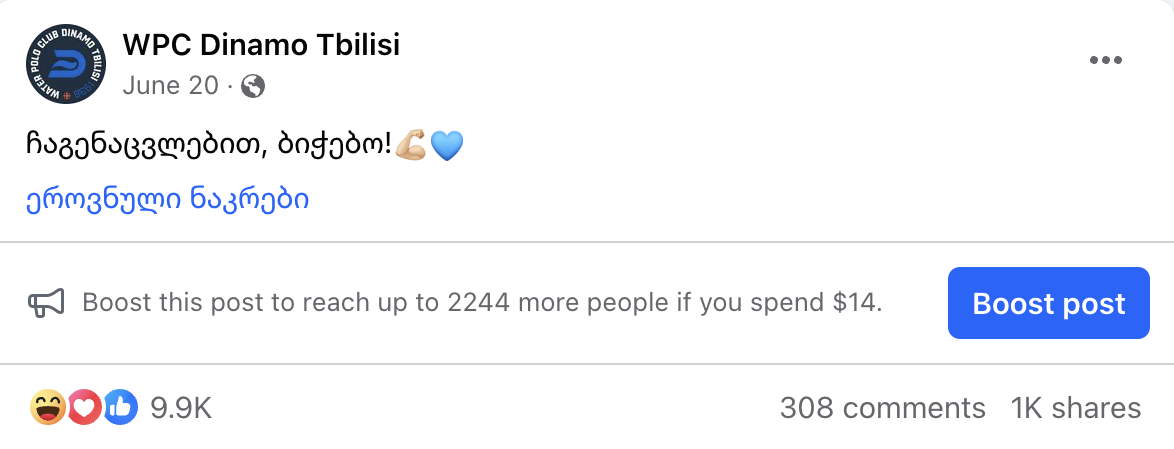
Task: Click the globe public audience icon
Action: tap(253, 87)
